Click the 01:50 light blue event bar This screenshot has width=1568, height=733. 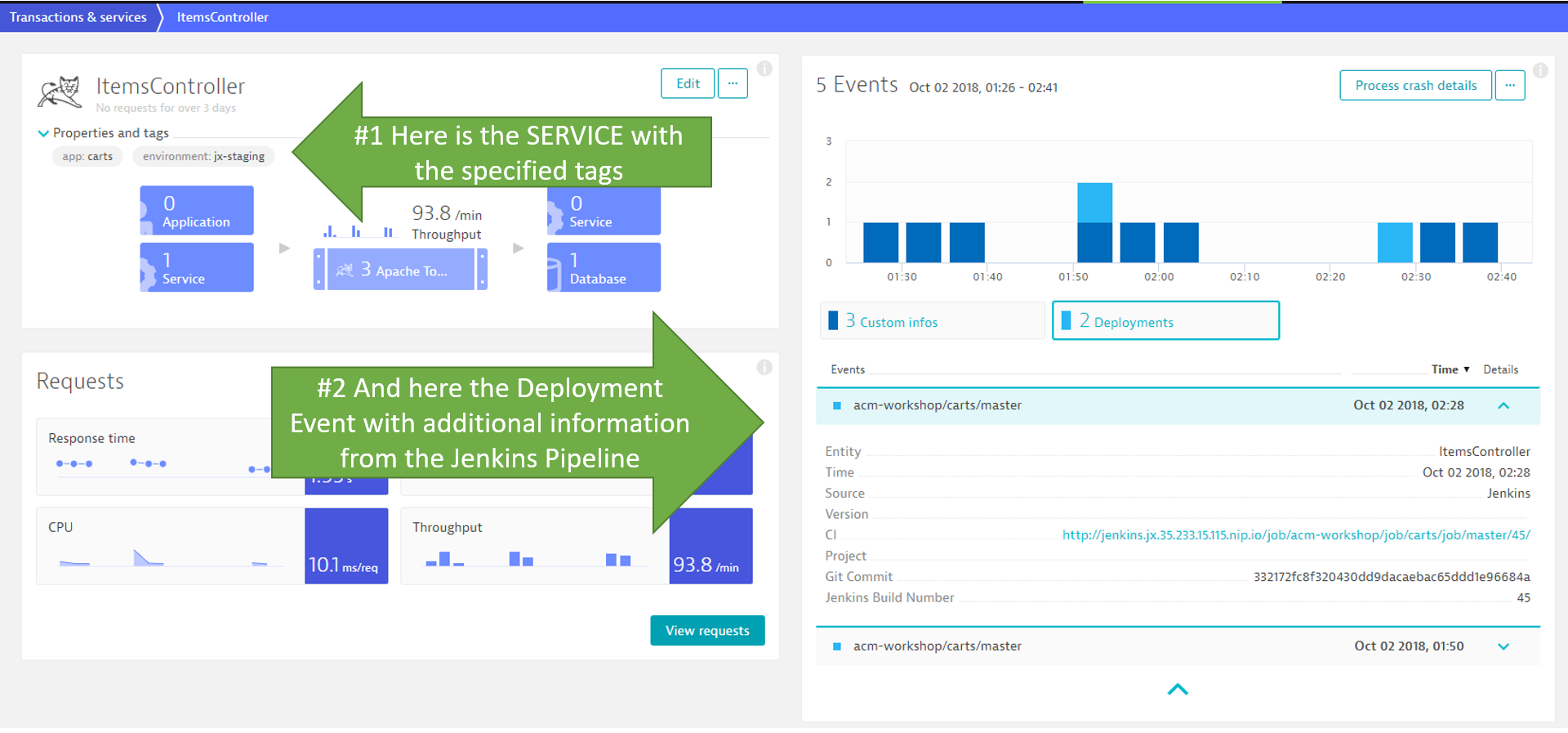pos(1094,202)
